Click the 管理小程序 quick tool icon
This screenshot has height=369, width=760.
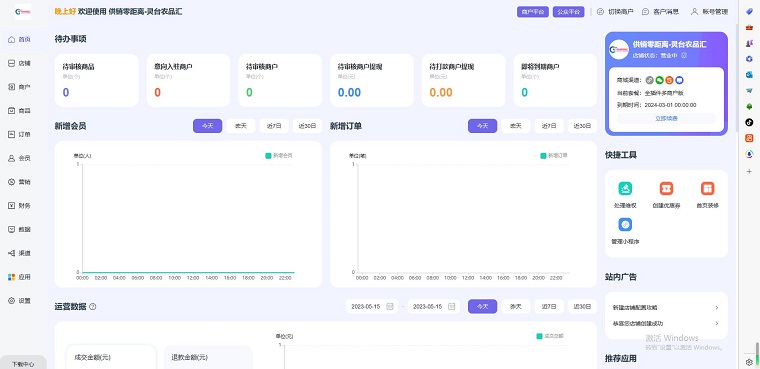(625, 225)
